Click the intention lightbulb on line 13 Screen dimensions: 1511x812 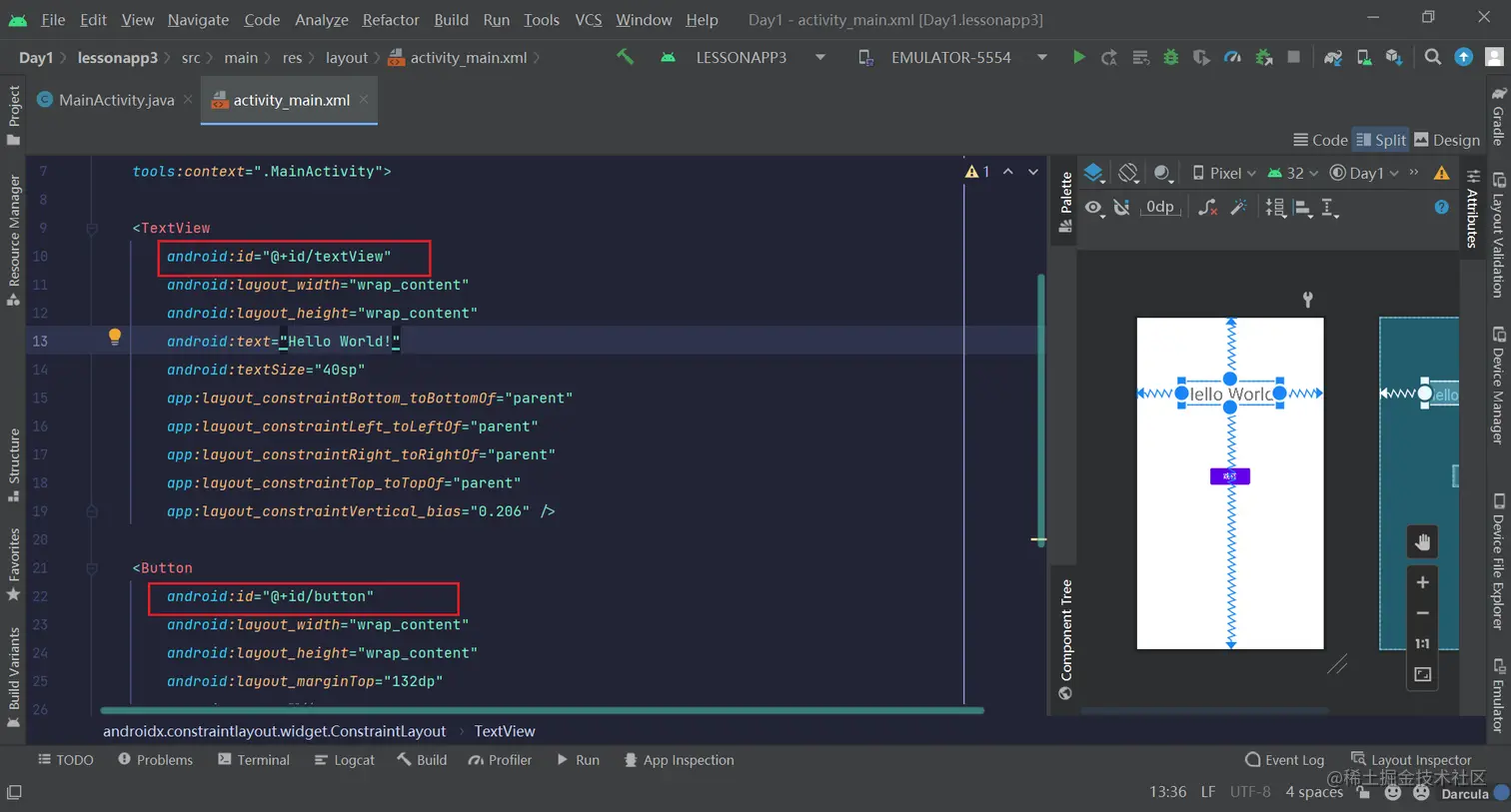pyautogui.click(x=115, y=338)
